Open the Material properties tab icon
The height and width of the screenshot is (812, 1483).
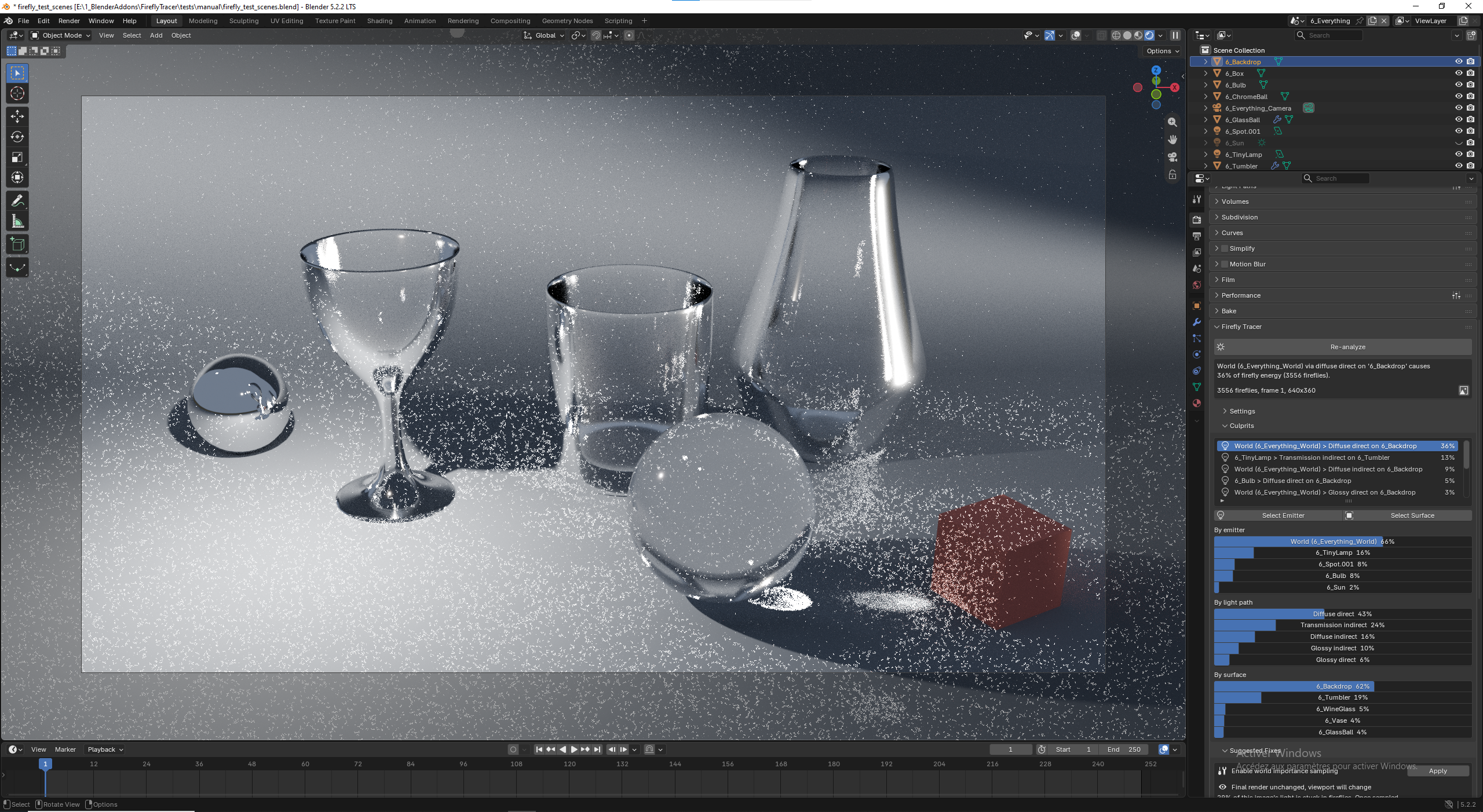1197,403
